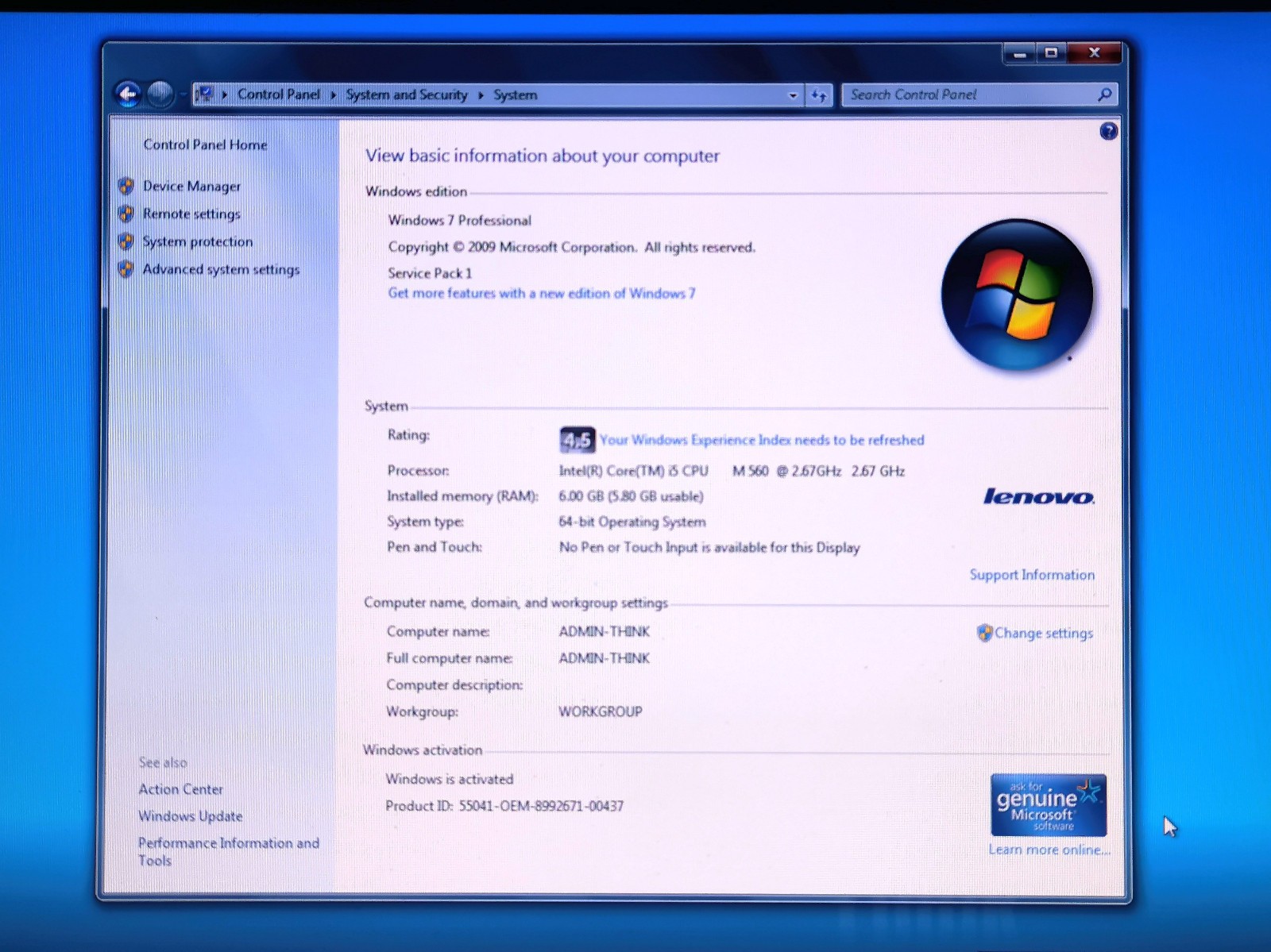
Task: Open Performance Information and Tools
Action: (229, 851)
